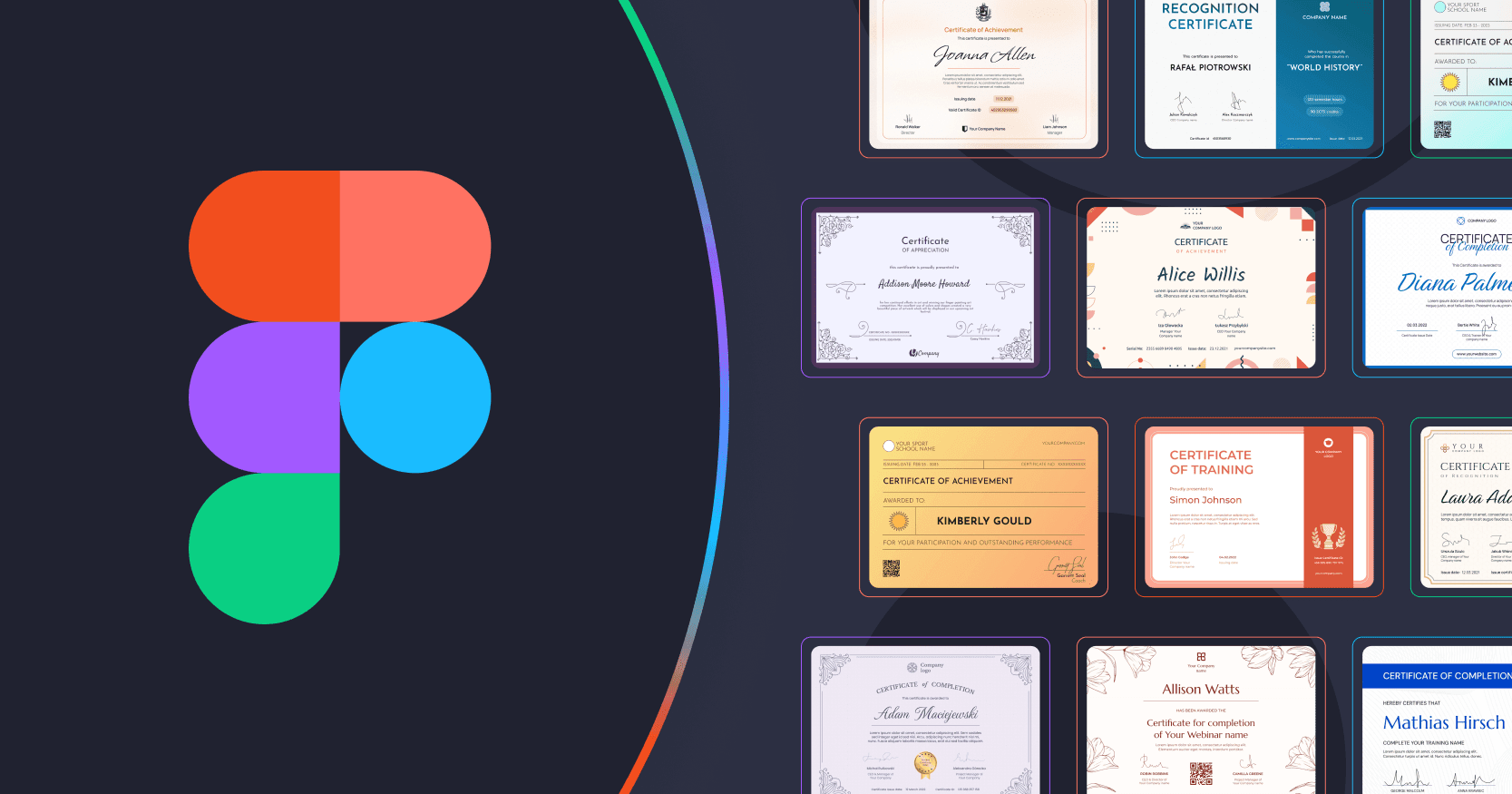Open the Certificate of Training Simon Johnson

[1259, 507]
